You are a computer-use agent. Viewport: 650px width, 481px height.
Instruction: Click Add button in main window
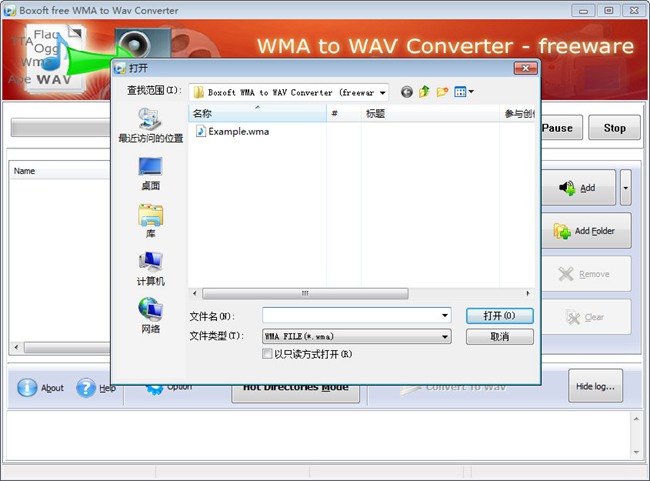578,188
